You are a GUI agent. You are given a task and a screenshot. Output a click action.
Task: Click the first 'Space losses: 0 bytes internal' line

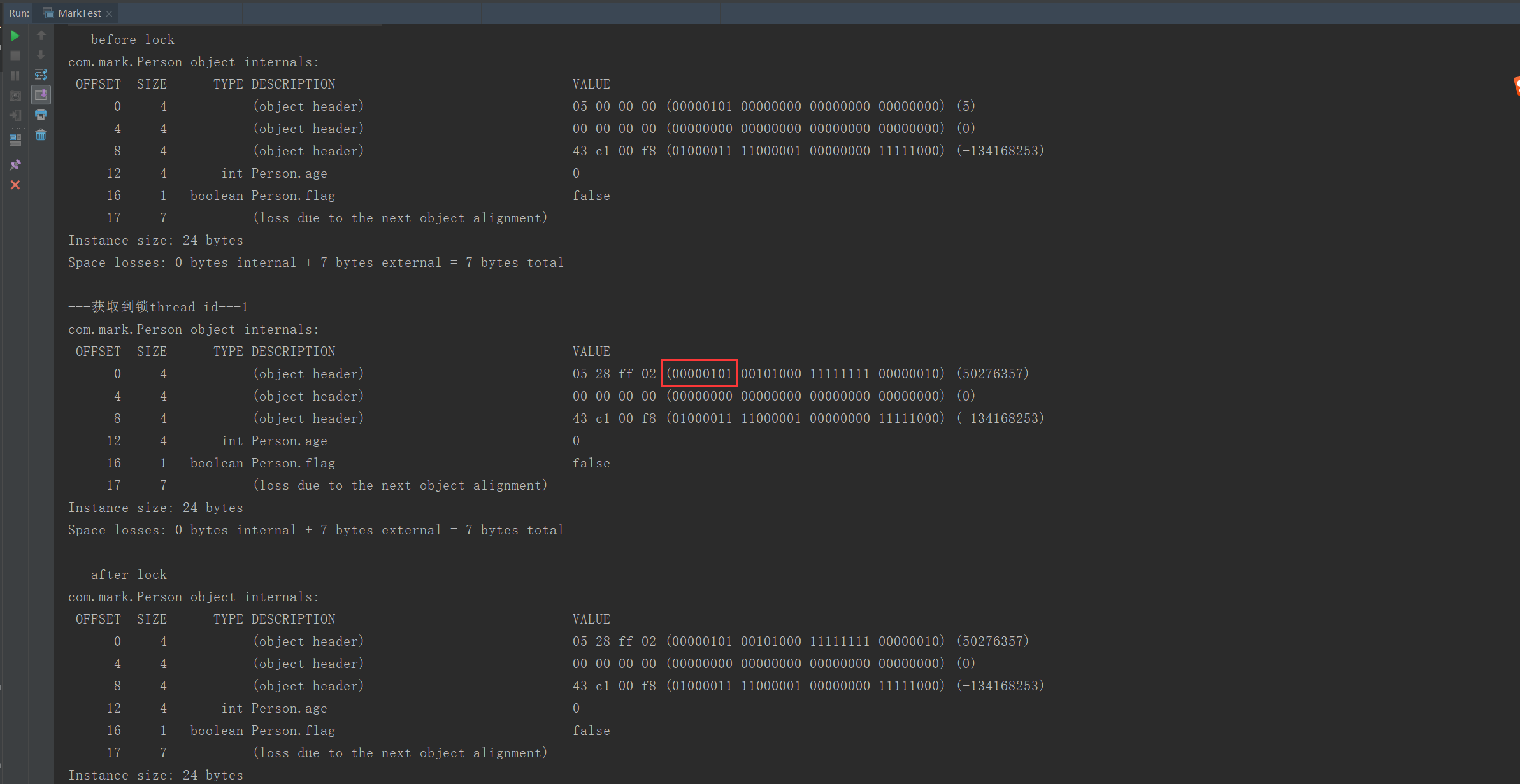tap(316, 262)
